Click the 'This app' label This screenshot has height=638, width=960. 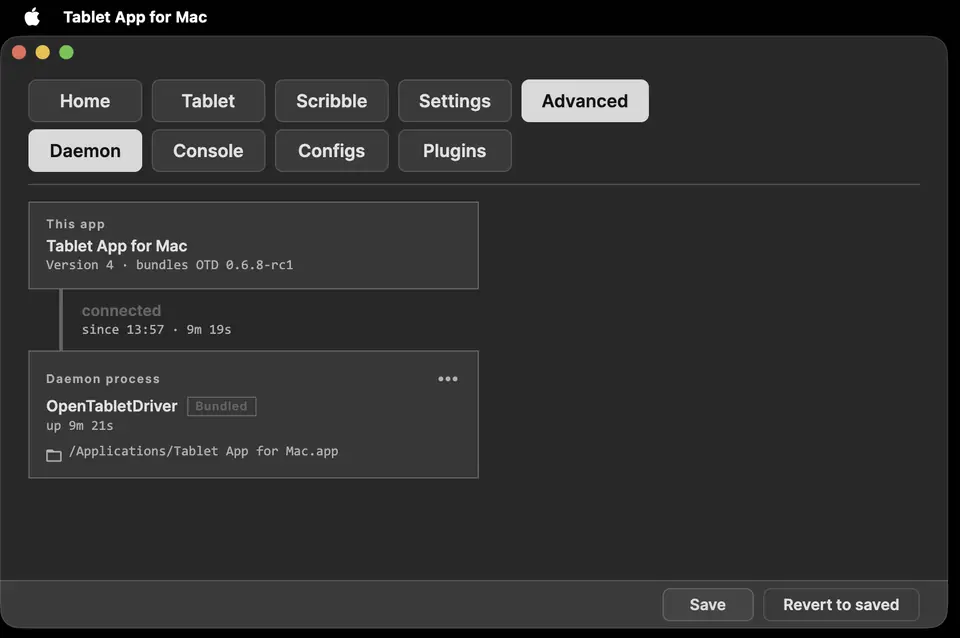tap(75, 224)
